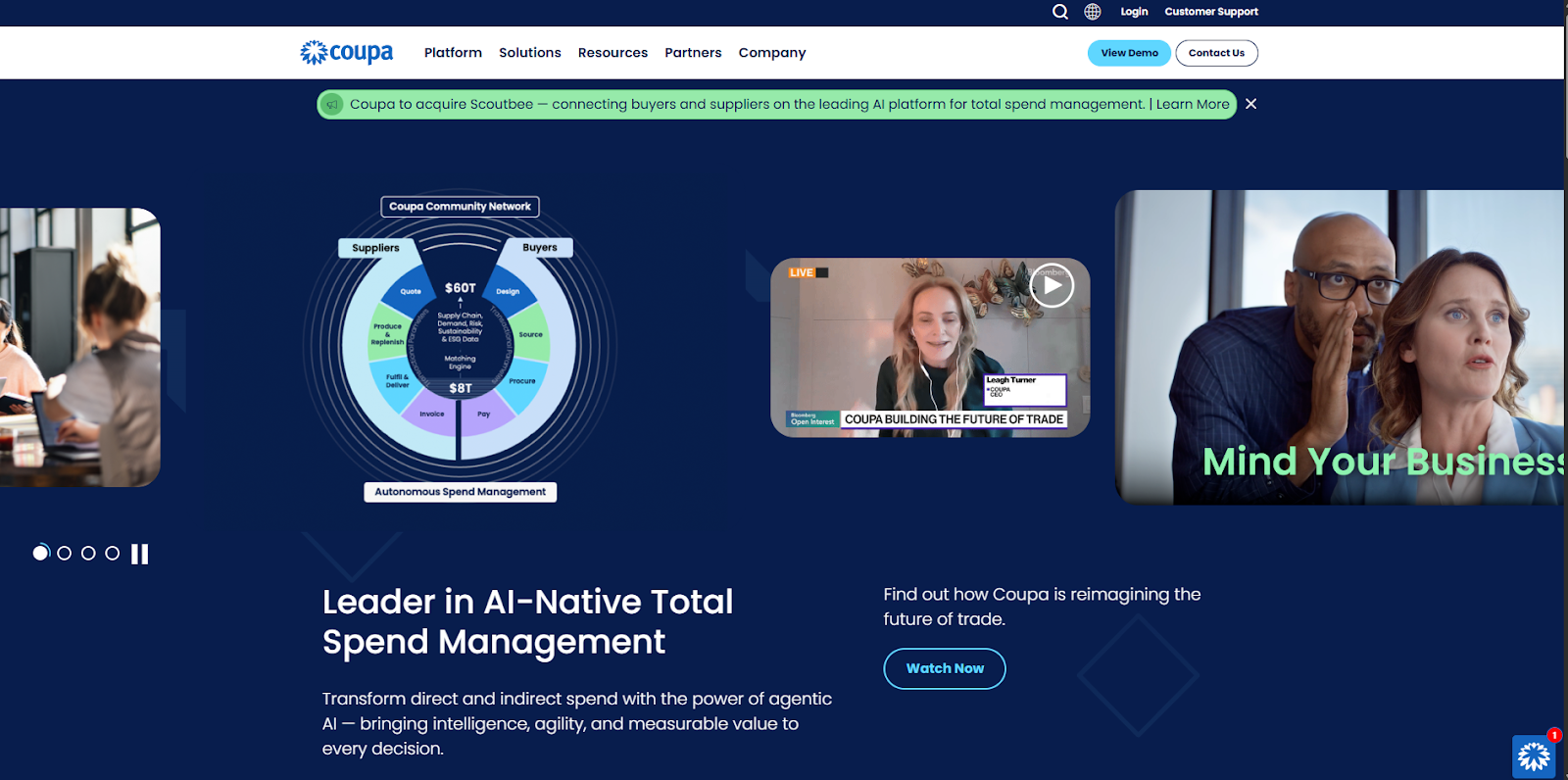The height and width of the screenshot is (780, 1568).
Task: Click the Autonomous Spend Management label
Action: coord(460,492)
